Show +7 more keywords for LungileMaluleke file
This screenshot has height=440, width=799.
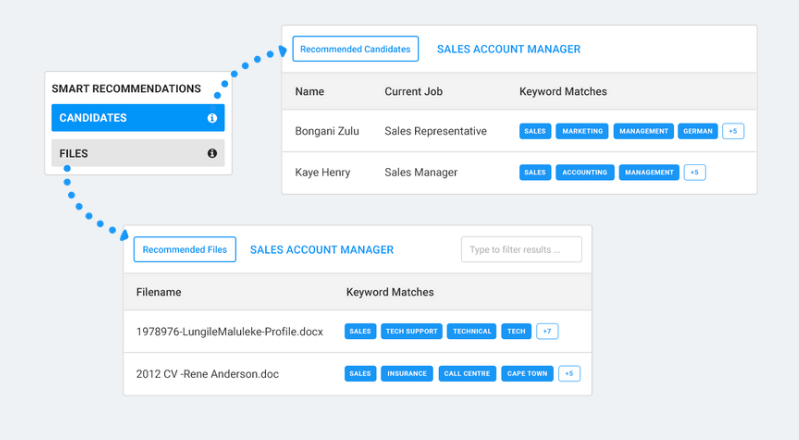(x=547, y=331)
